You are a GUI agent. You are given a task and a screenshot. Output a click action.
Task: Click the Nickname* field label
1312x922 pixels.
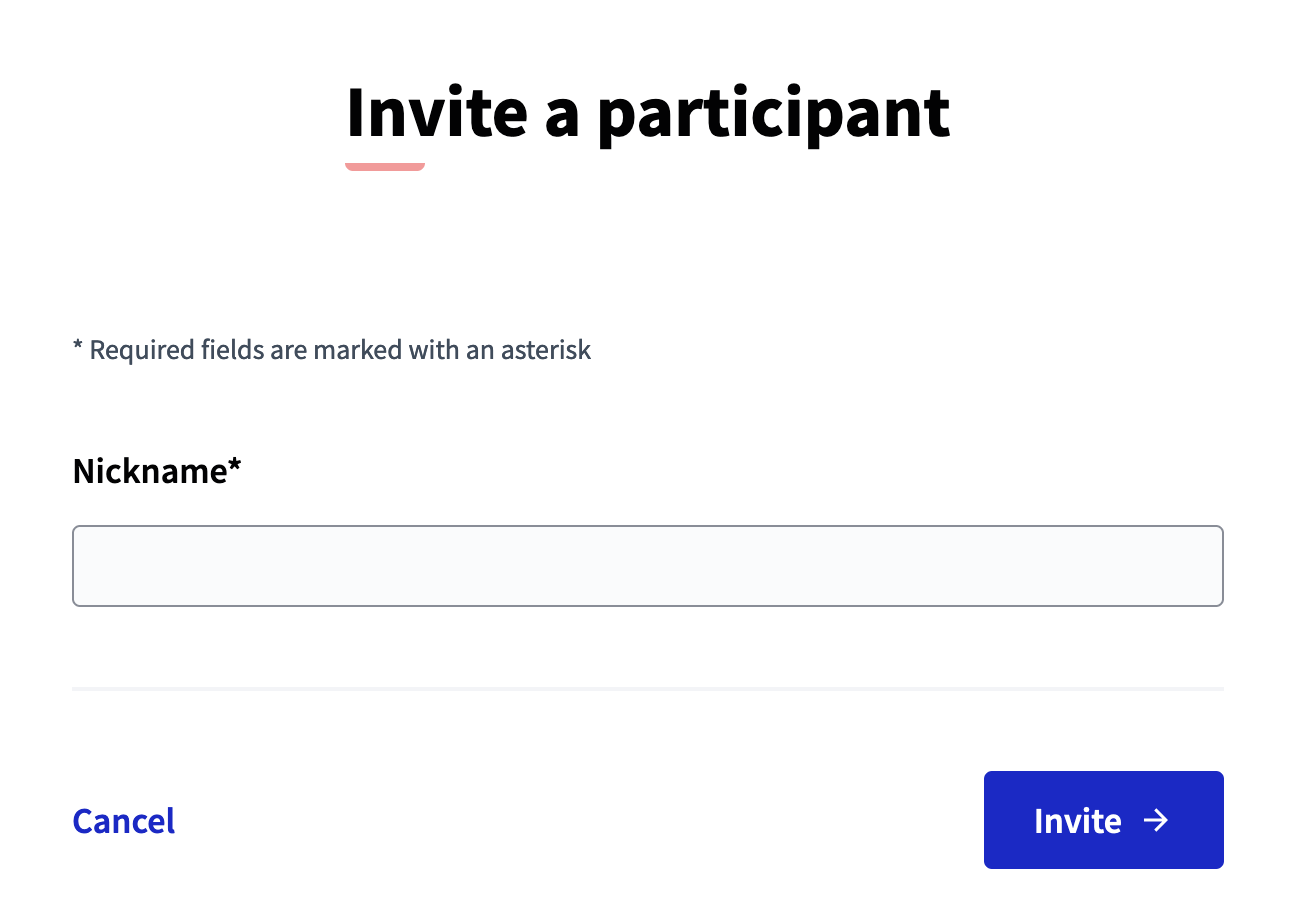tap(156, 470)
